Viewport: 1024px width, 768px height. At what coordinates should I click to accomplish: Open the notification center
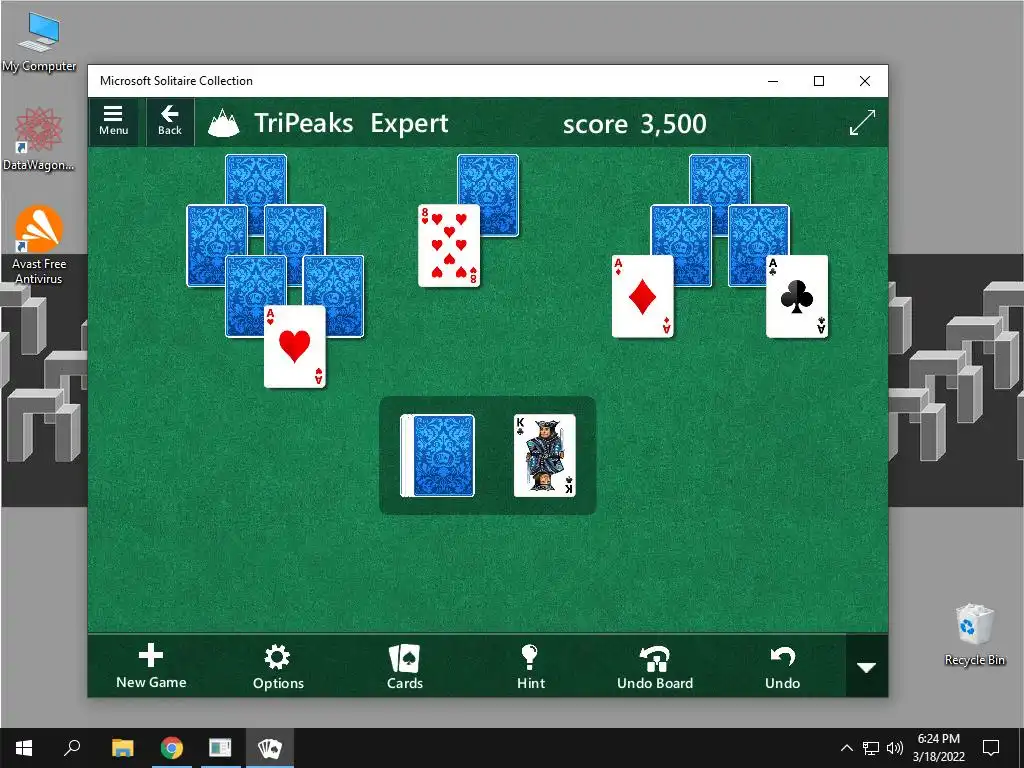coord(991,748)
